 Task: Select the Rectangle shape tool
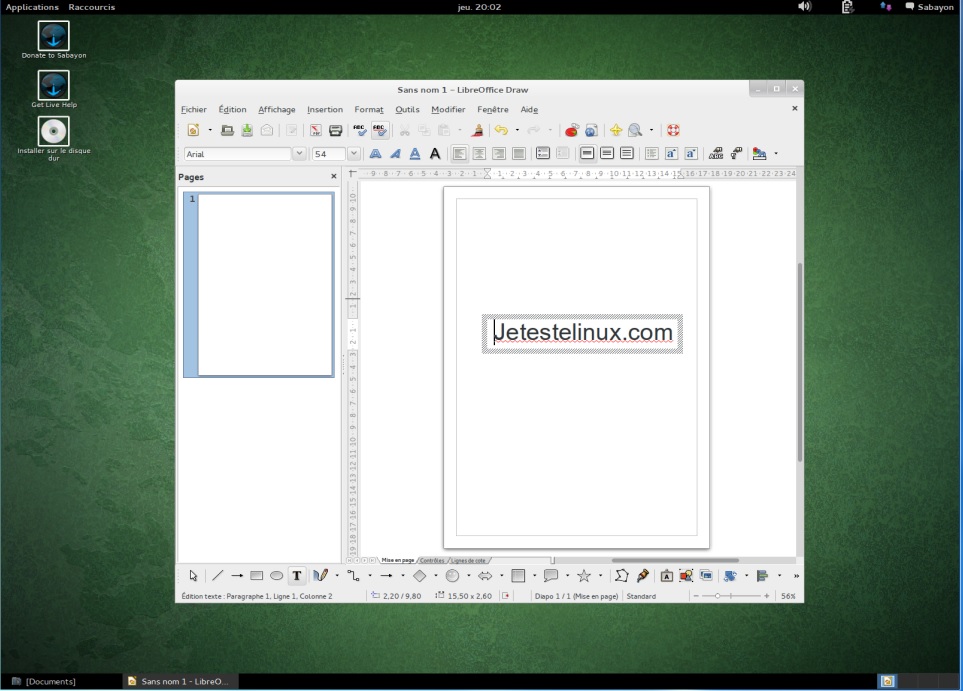coord(257,576)
